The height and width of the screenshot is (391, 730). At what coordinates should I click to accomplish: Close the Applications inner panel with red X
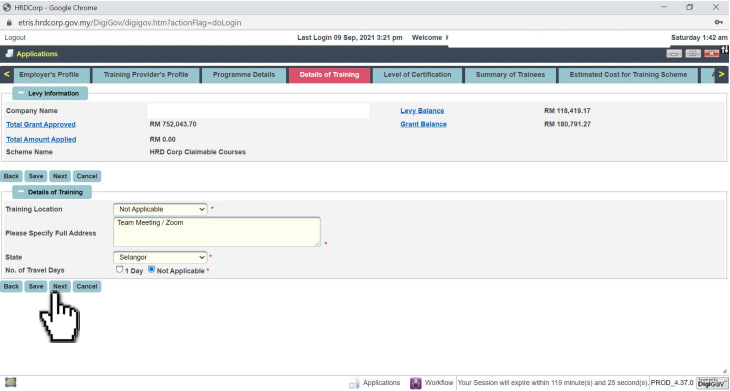[x=711, y=54]
